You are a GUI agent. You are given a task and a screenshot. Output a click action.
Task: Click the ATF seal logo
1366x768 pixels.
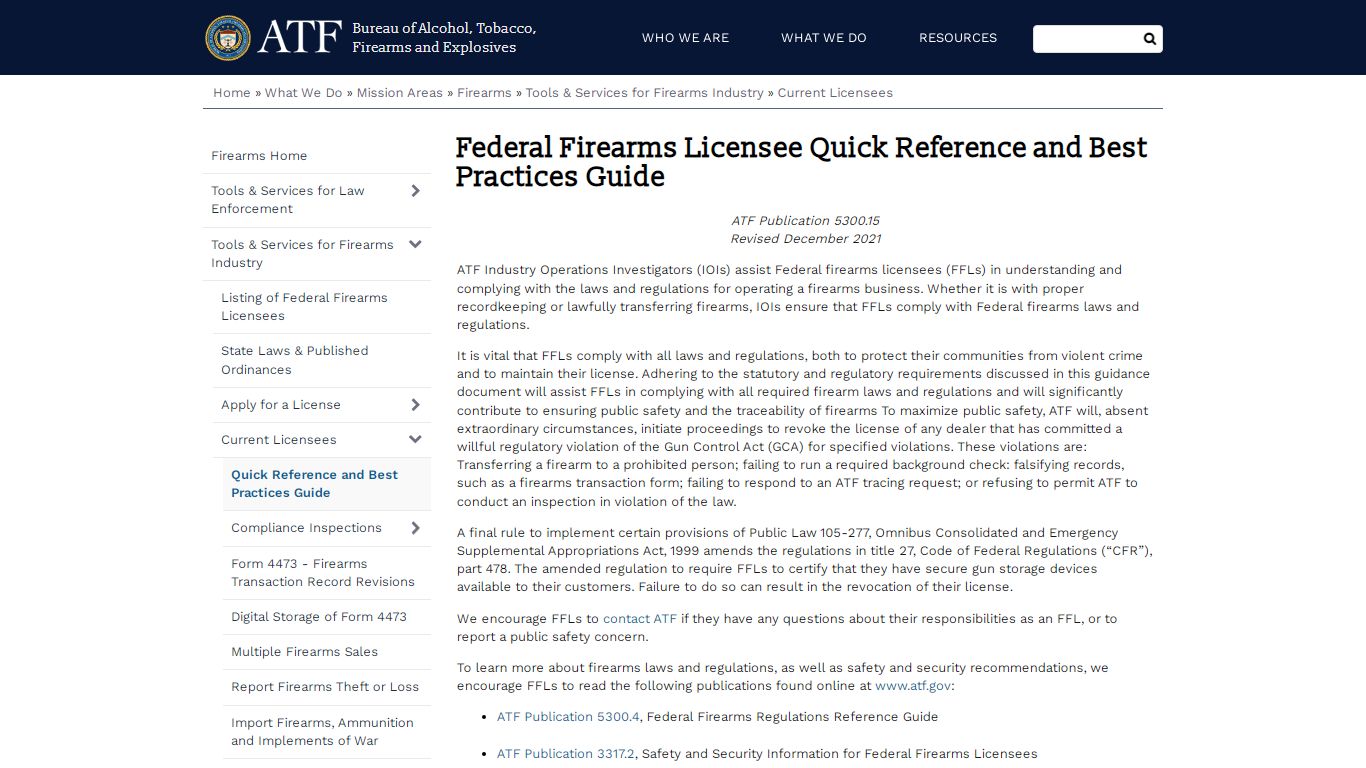pyautogui.click(x=228, y=38)
